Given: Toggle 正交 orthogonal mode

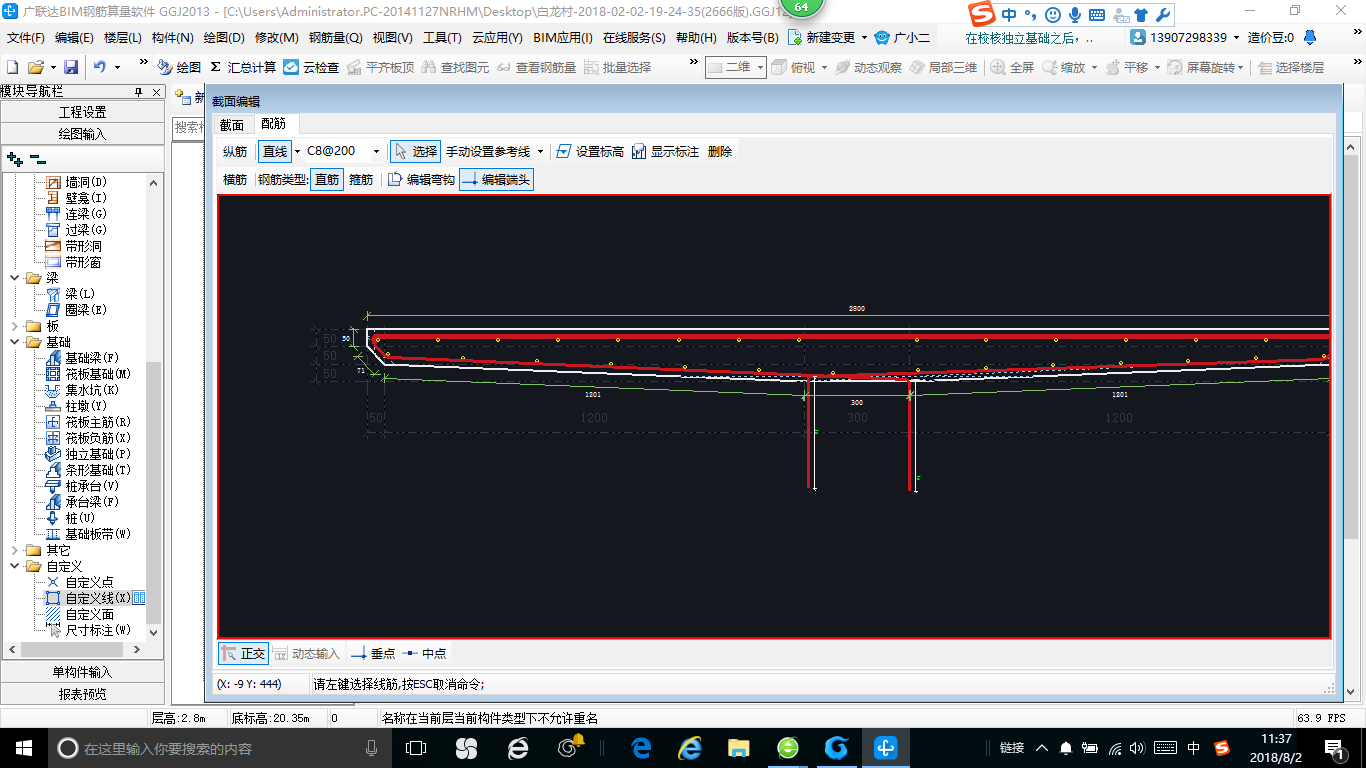Looking at the screenshot, I should pos(243,653).
